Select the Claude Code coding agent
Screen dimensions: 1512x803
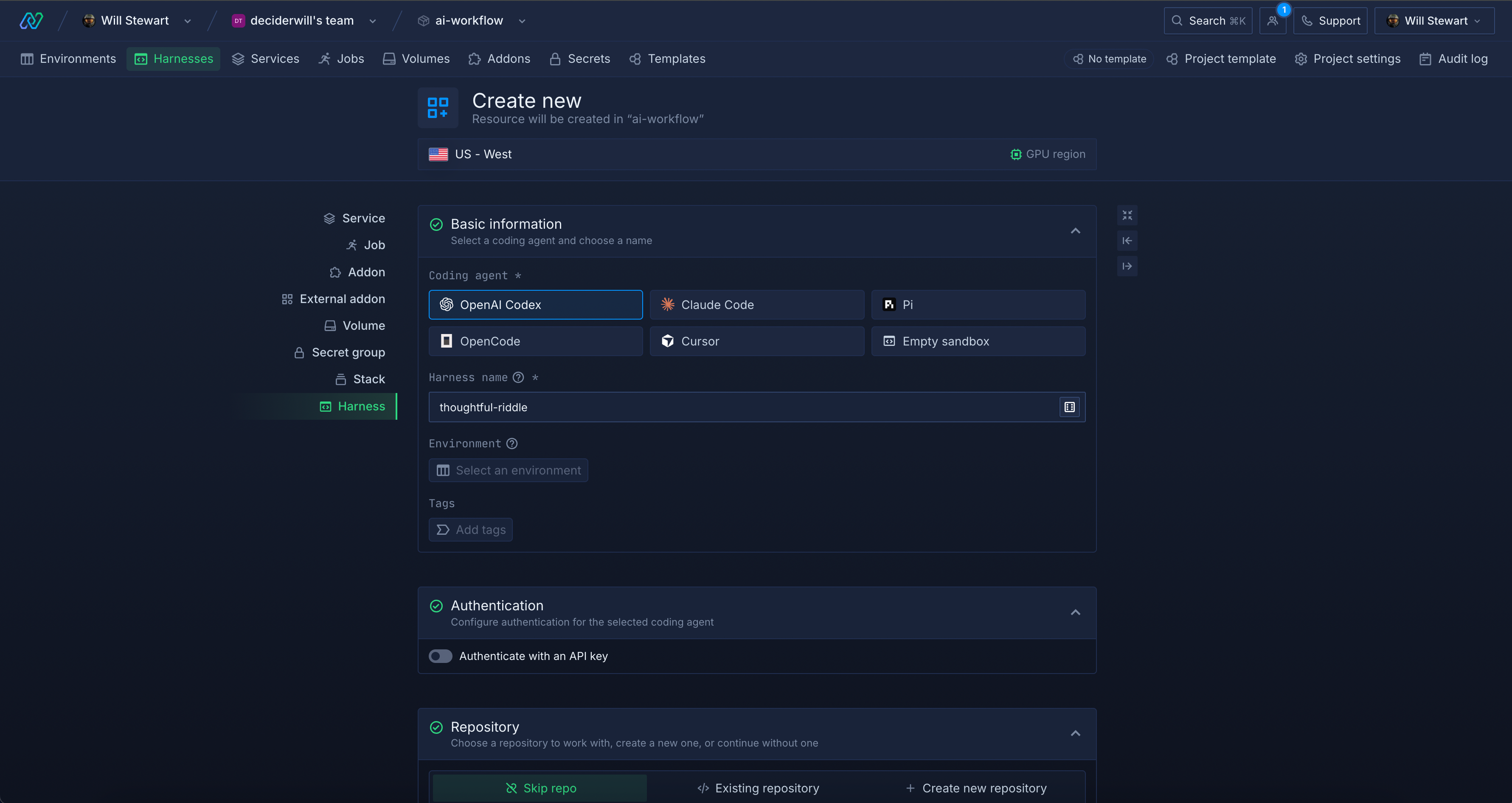click(x=756, y=305)
